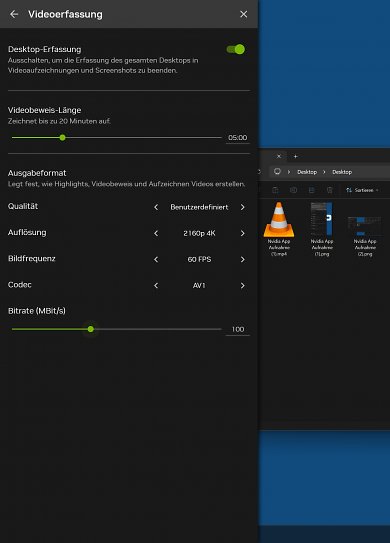
Task: Select next Qualität option with right arrow
Action: coord(242,207)
